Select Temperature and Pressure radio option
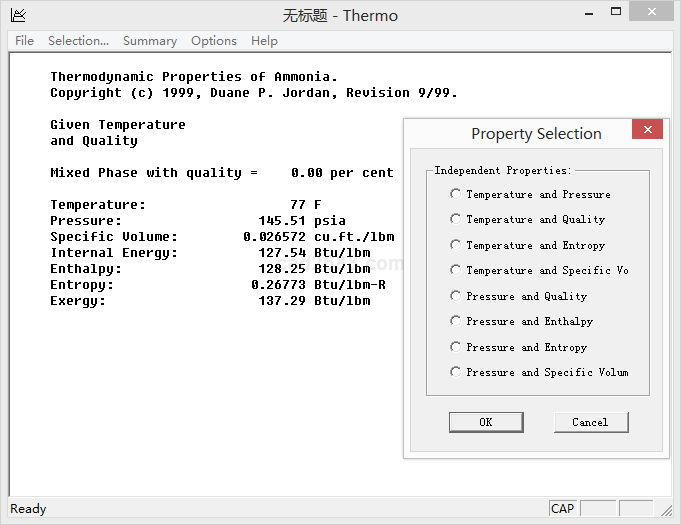This screenshot has width=681, height=525. coord(456,194)
